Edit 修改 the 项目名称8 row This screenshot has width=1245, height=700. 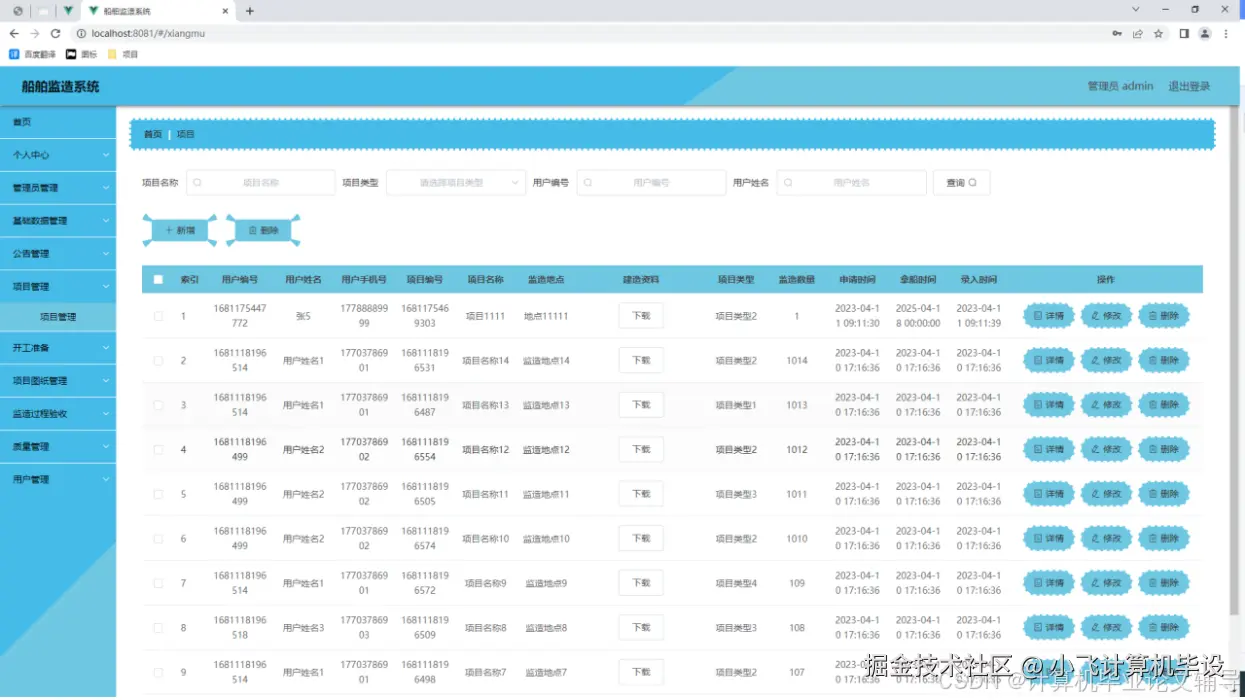pos(1106,627)
